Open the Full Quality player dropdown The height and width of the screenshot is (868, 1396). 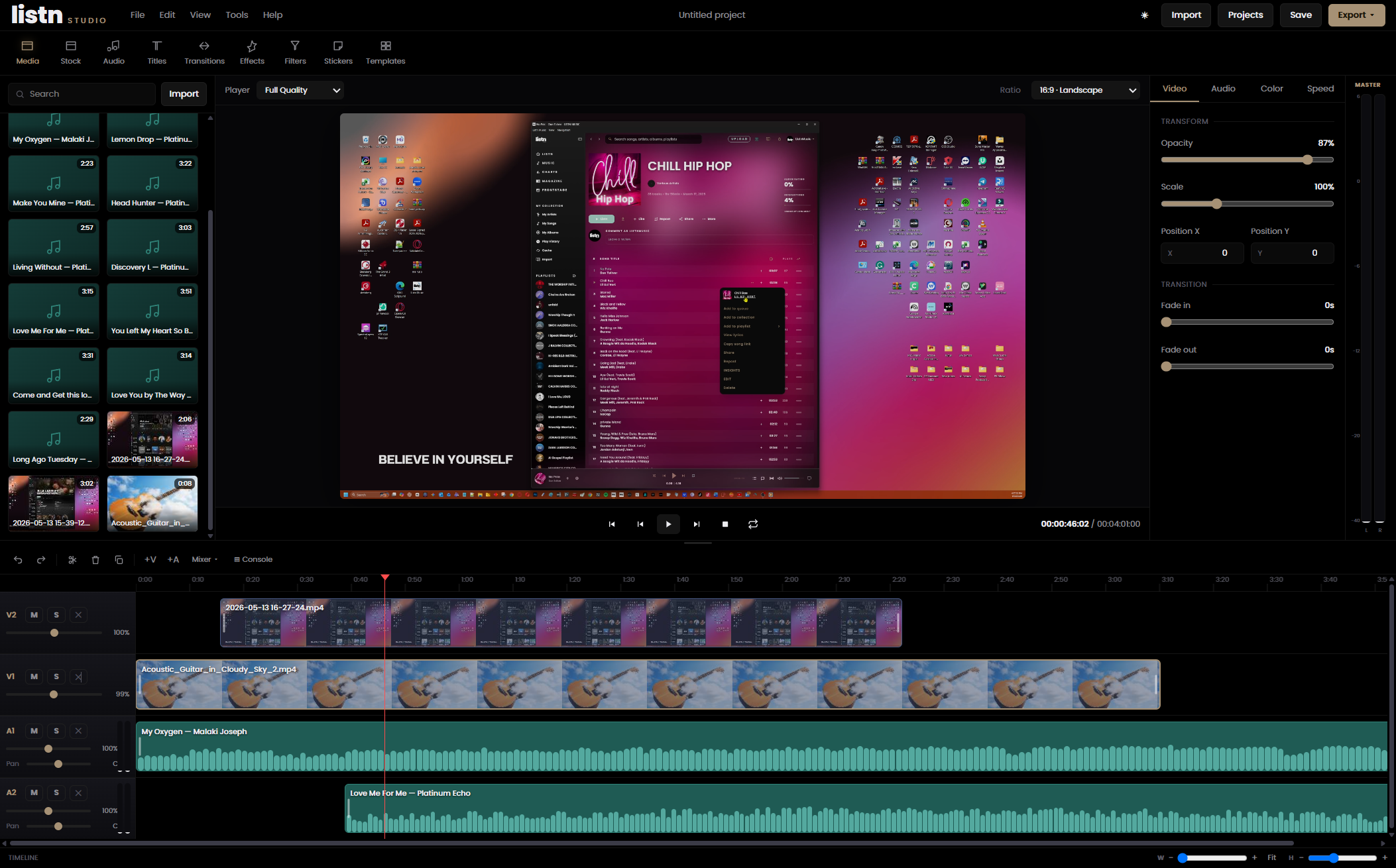(302, 90)
